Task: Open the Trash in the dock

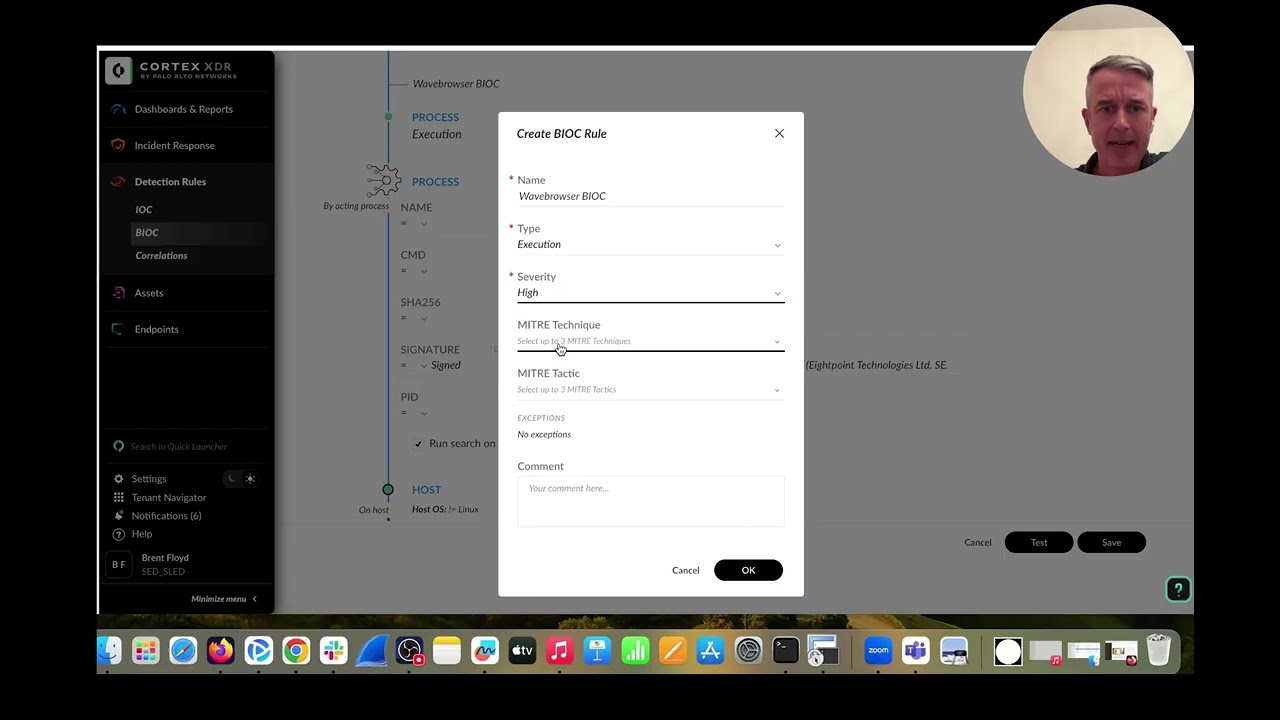Action: pyautogui.click(x=1159, y=652)
